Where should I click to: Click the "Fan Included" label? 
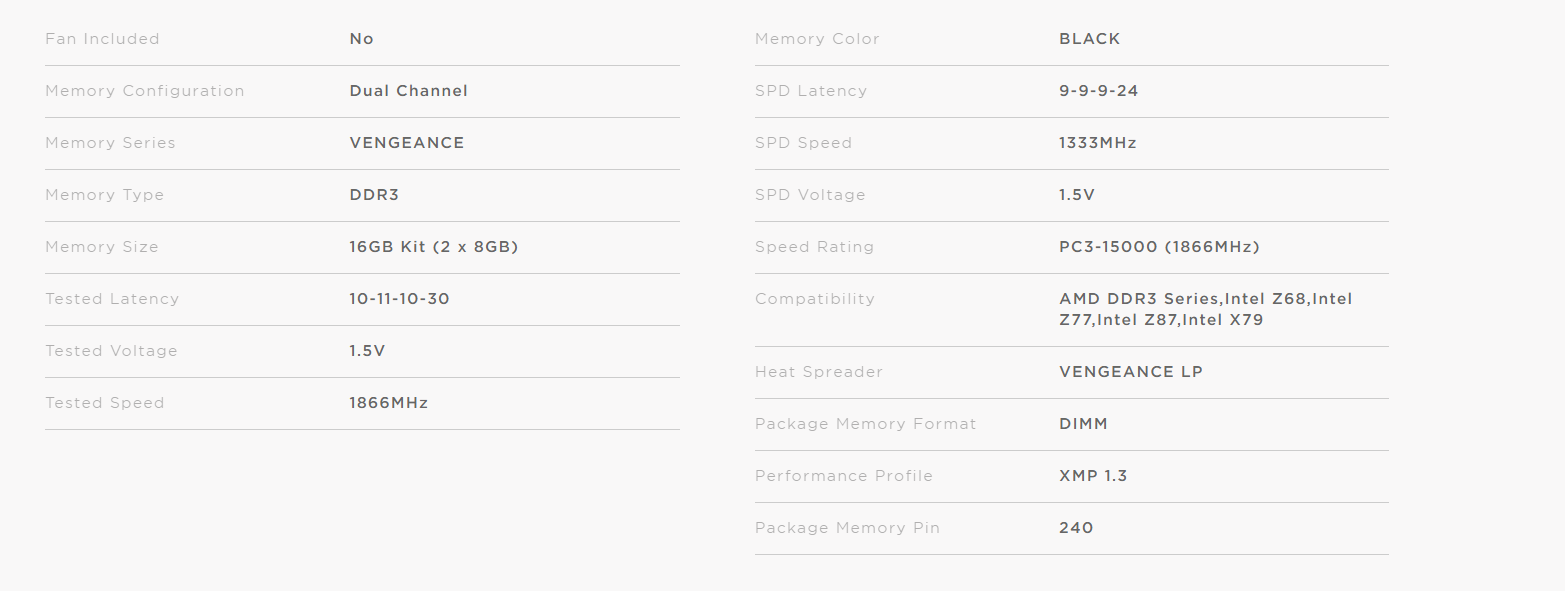coord(102,39)
